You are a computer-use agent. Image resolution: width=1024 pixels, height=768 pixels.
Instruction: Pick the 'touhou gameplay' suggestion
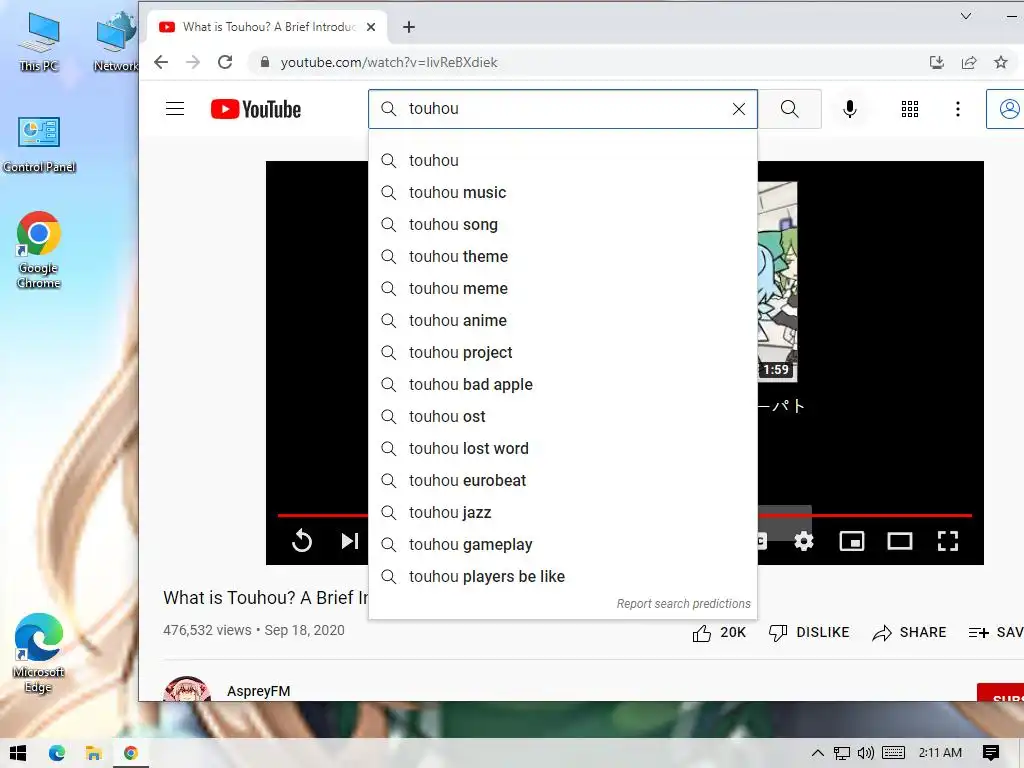point(563,545)
